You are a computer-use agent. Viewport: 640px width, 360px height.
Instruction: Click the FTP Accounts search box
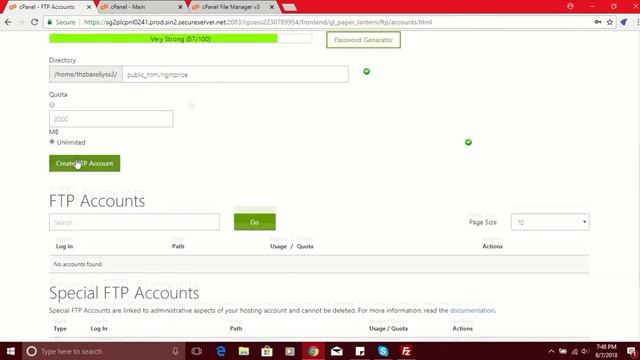point(134,222)
